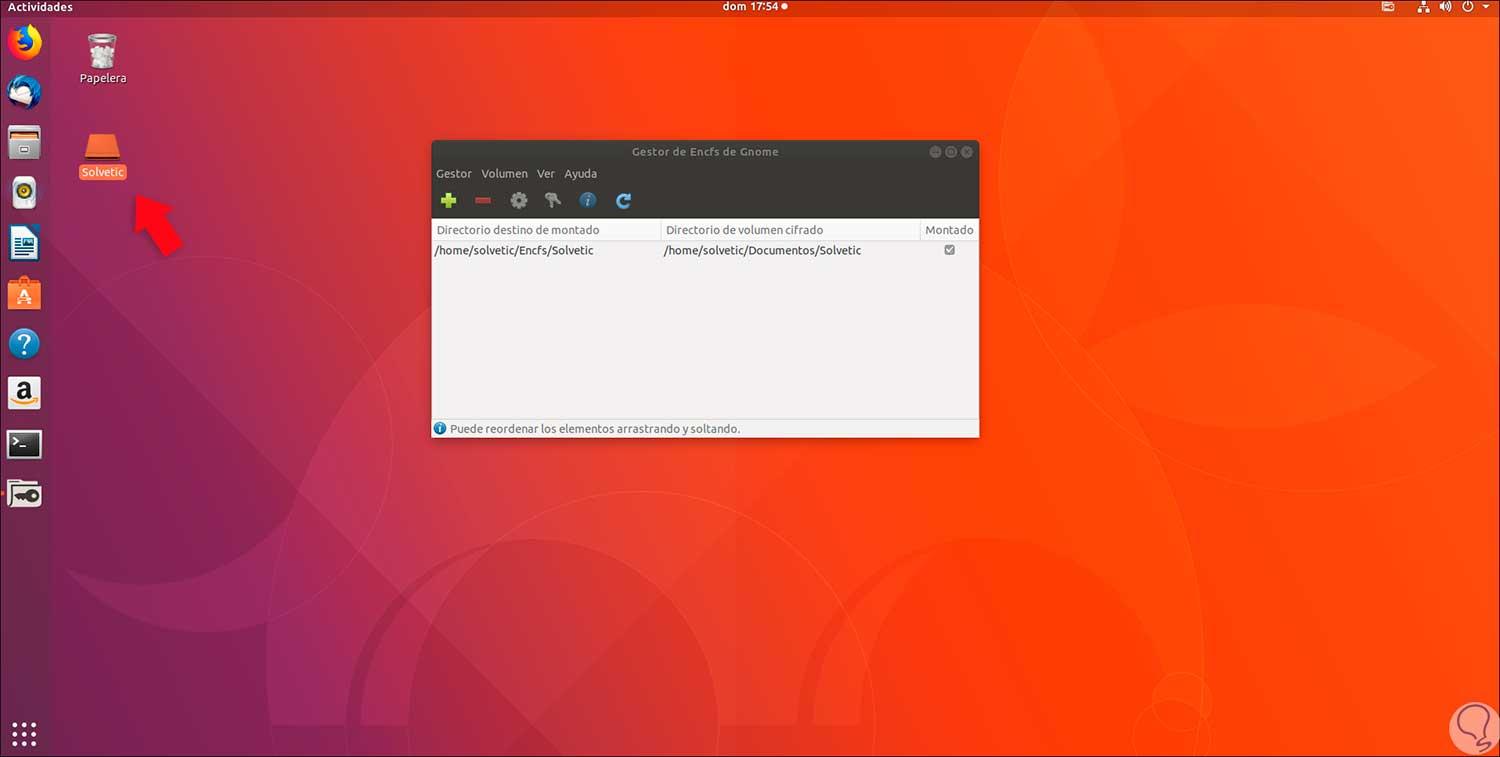The height and width of the screenshot is (757, 1500).
Task: Toggle the Montado checkbox for Solvetic volume
Action: (x=949, y=250)
